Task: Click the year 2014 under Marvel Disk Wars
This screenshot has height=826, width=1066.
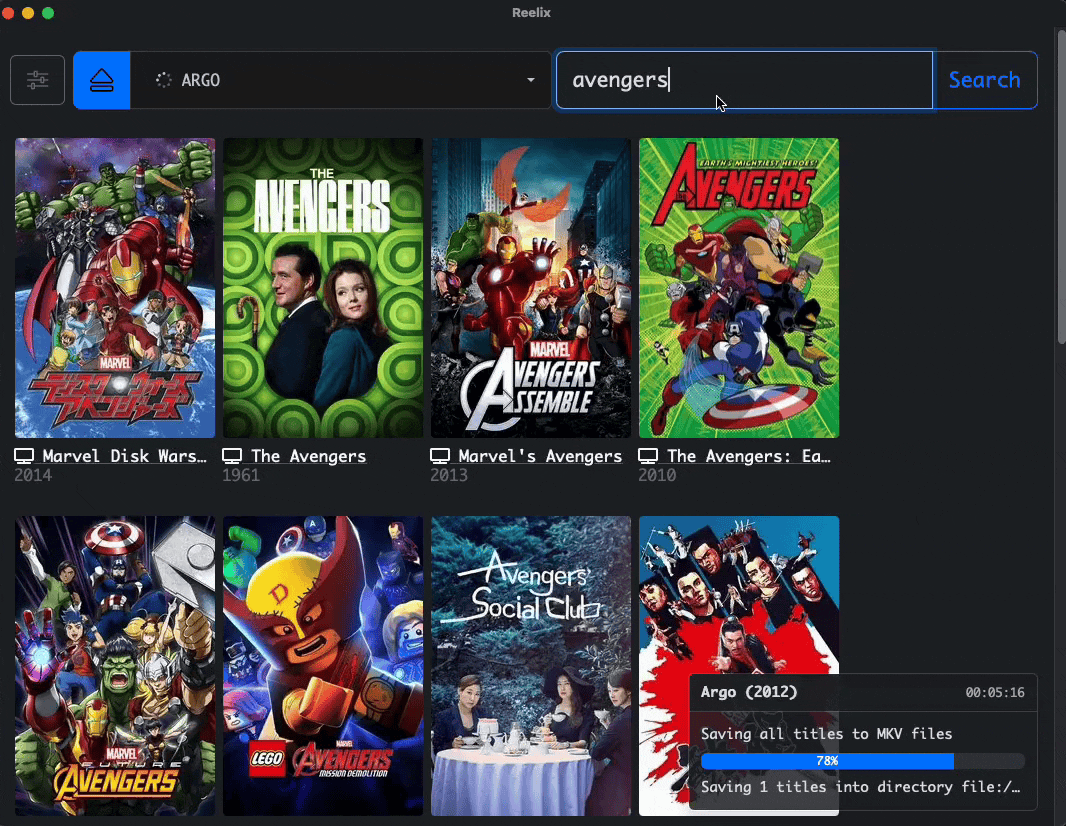Action: 33,475
